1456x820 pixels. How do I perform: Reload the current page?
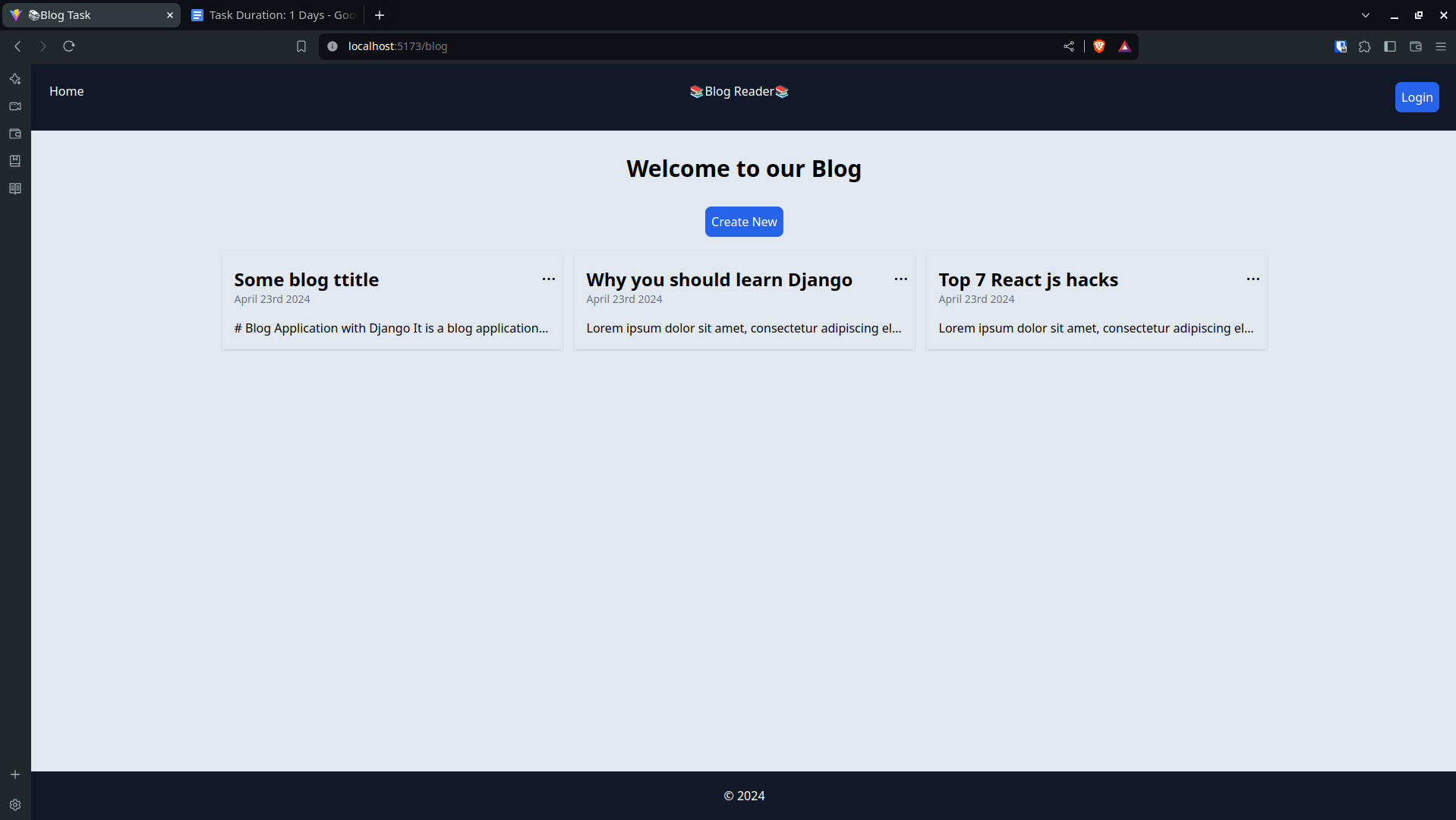coord(69,46)
